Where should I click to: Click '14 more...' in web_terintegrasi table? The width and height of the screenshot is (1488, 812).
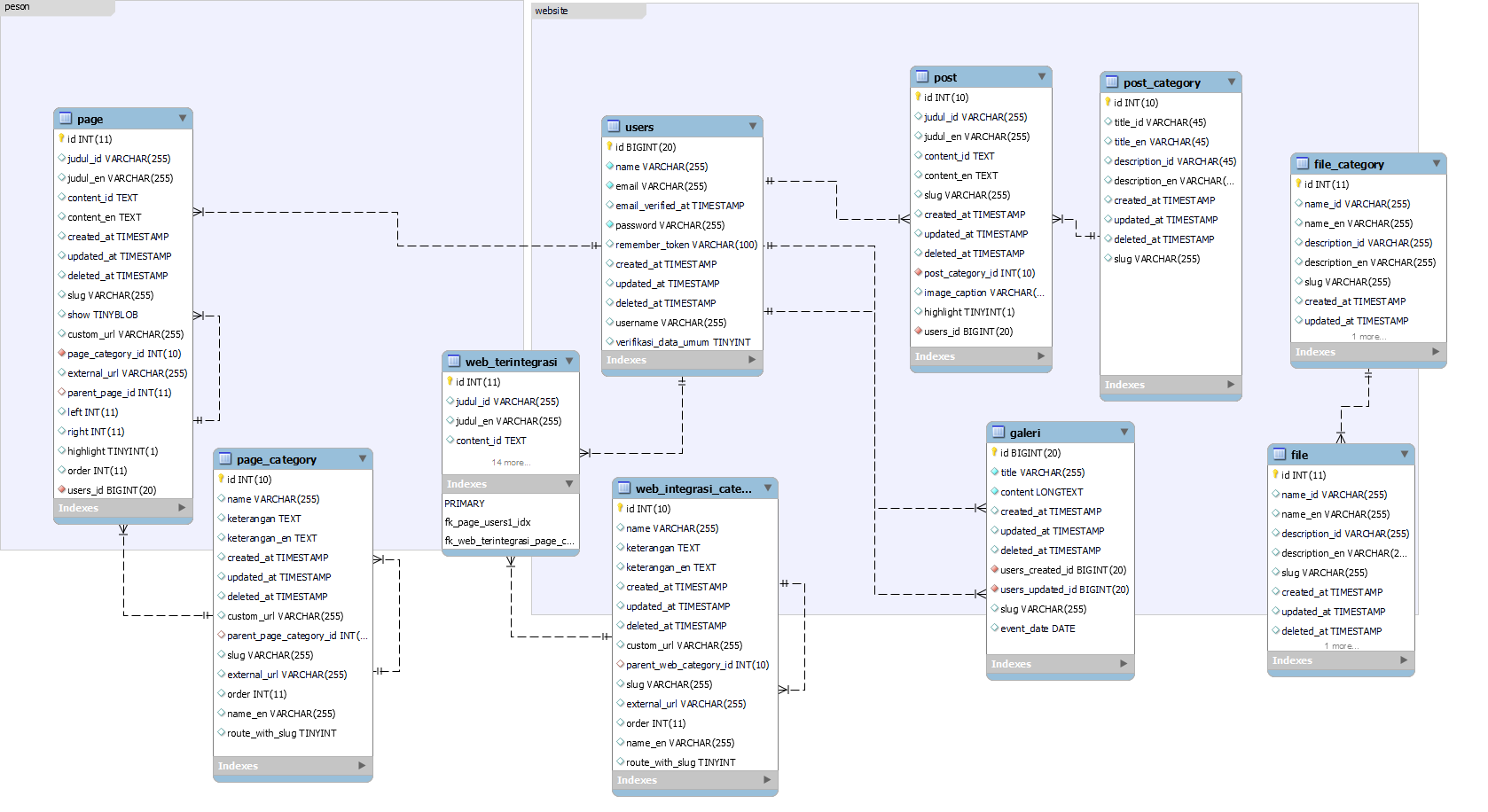pyautogui.click(x=511, y=463)
